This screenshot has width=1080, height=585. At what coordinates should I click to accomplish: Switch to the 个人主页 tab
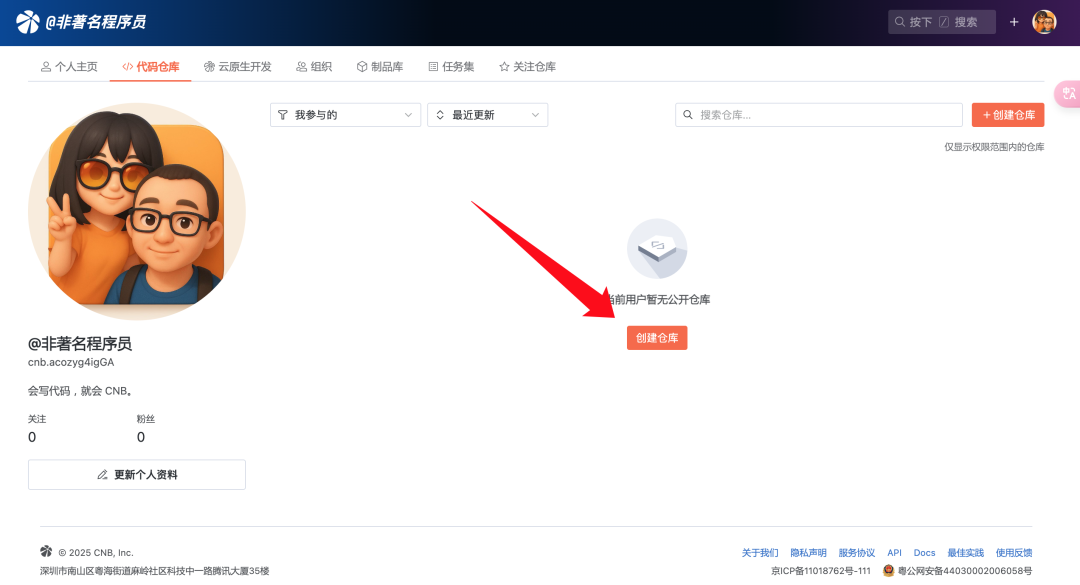(x=68, y=66)
